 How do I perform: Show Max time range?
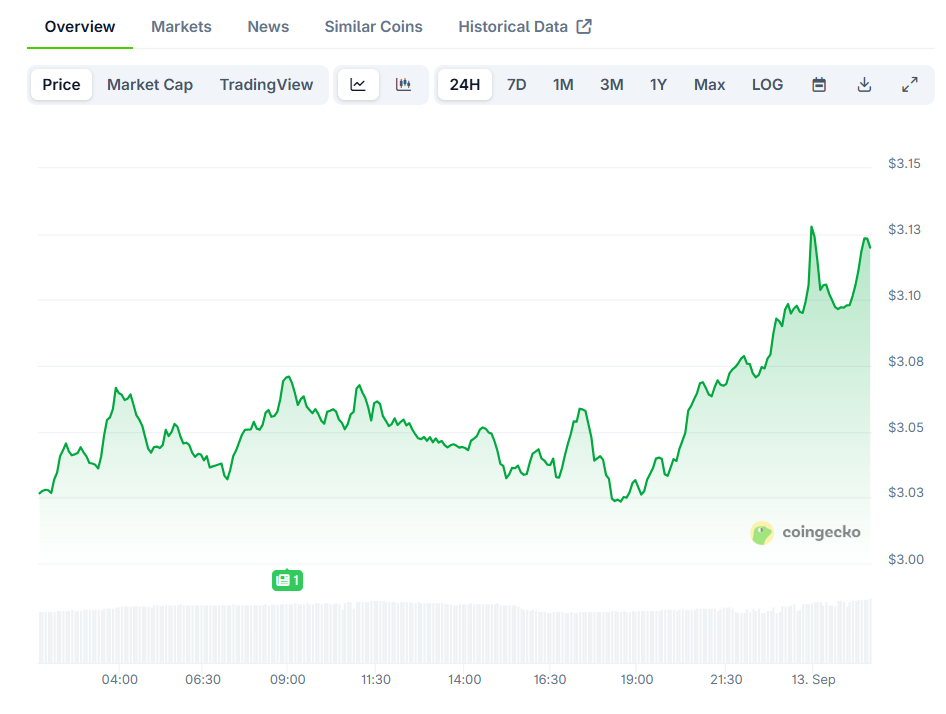tap(709, 85)
